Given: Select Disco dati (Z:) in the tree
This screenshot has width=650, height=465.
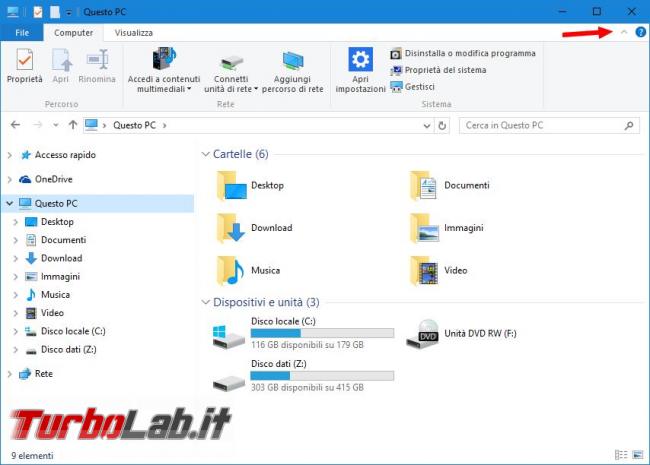Looking at the screenshot, I should pos(68,349).
